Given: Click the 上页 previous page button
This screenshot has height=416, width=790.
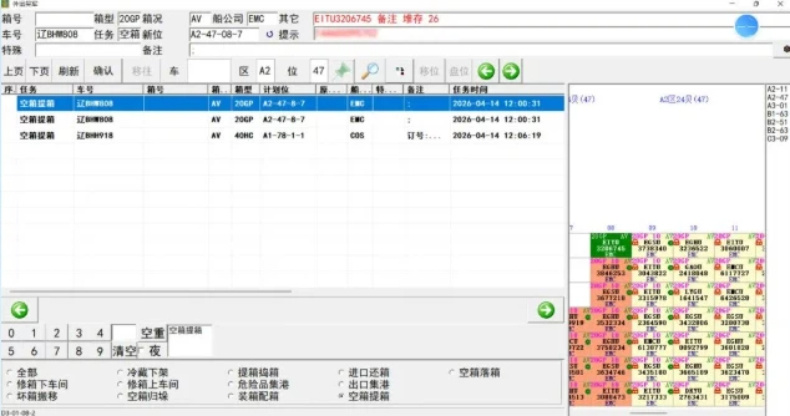Looking at the screenshot, I should [14, 71].
